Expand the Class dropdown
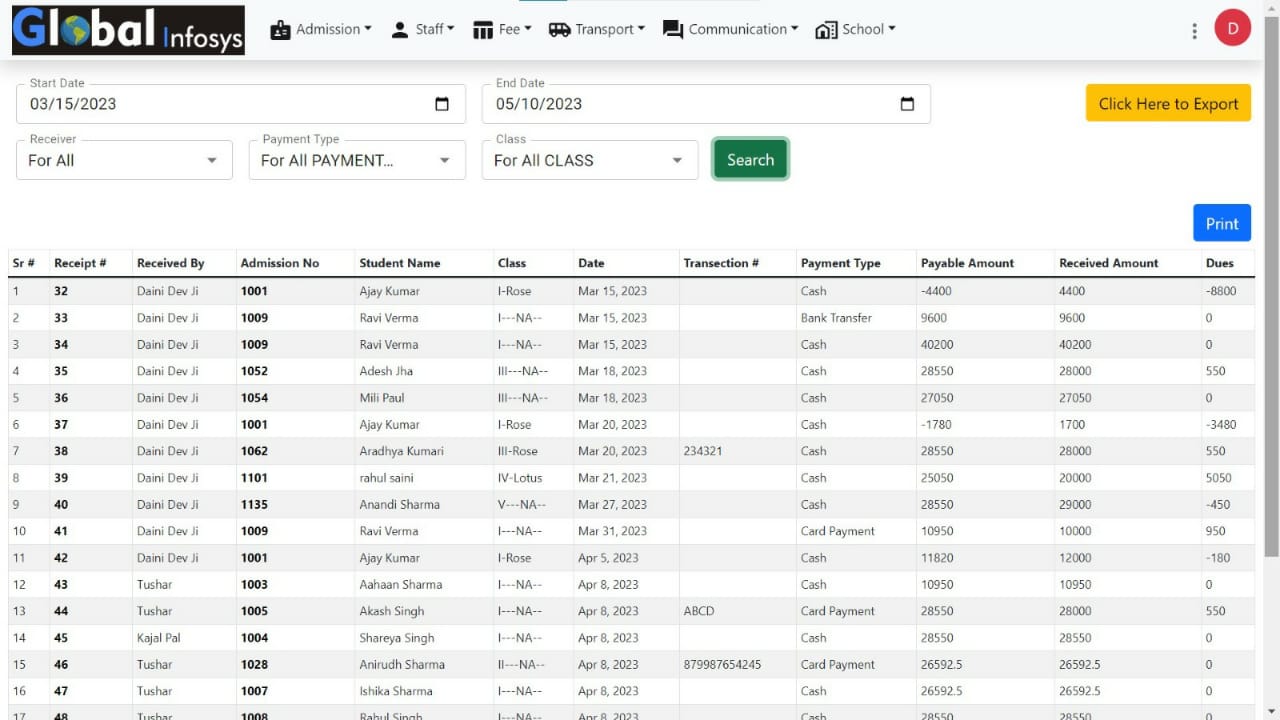The width and height of the screenshot is (1280, 720). [x=590, y=160]
